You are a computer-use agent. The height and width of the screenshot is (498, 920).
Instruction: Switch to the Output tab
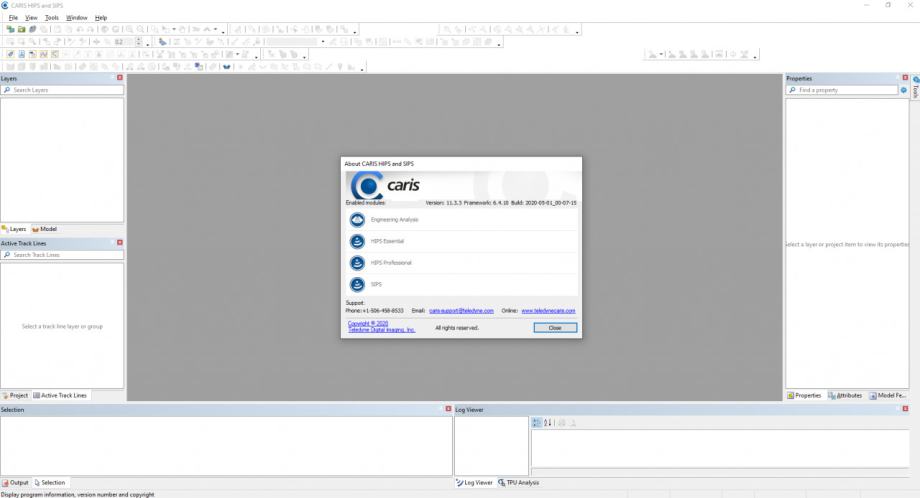[15, 483]
